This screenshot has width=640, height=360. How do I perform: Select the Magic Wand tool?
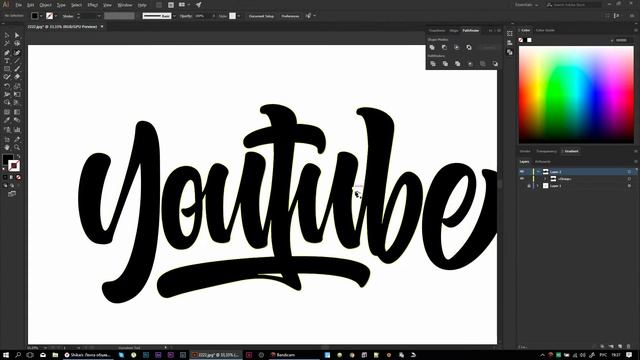point(7,43)
